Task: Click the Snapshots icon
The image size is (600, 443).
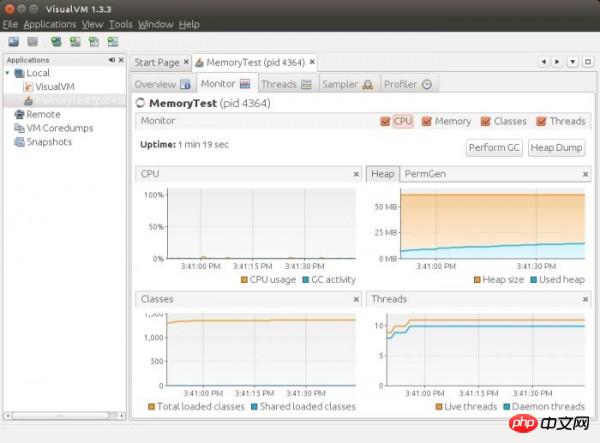Action: [19, 142]
